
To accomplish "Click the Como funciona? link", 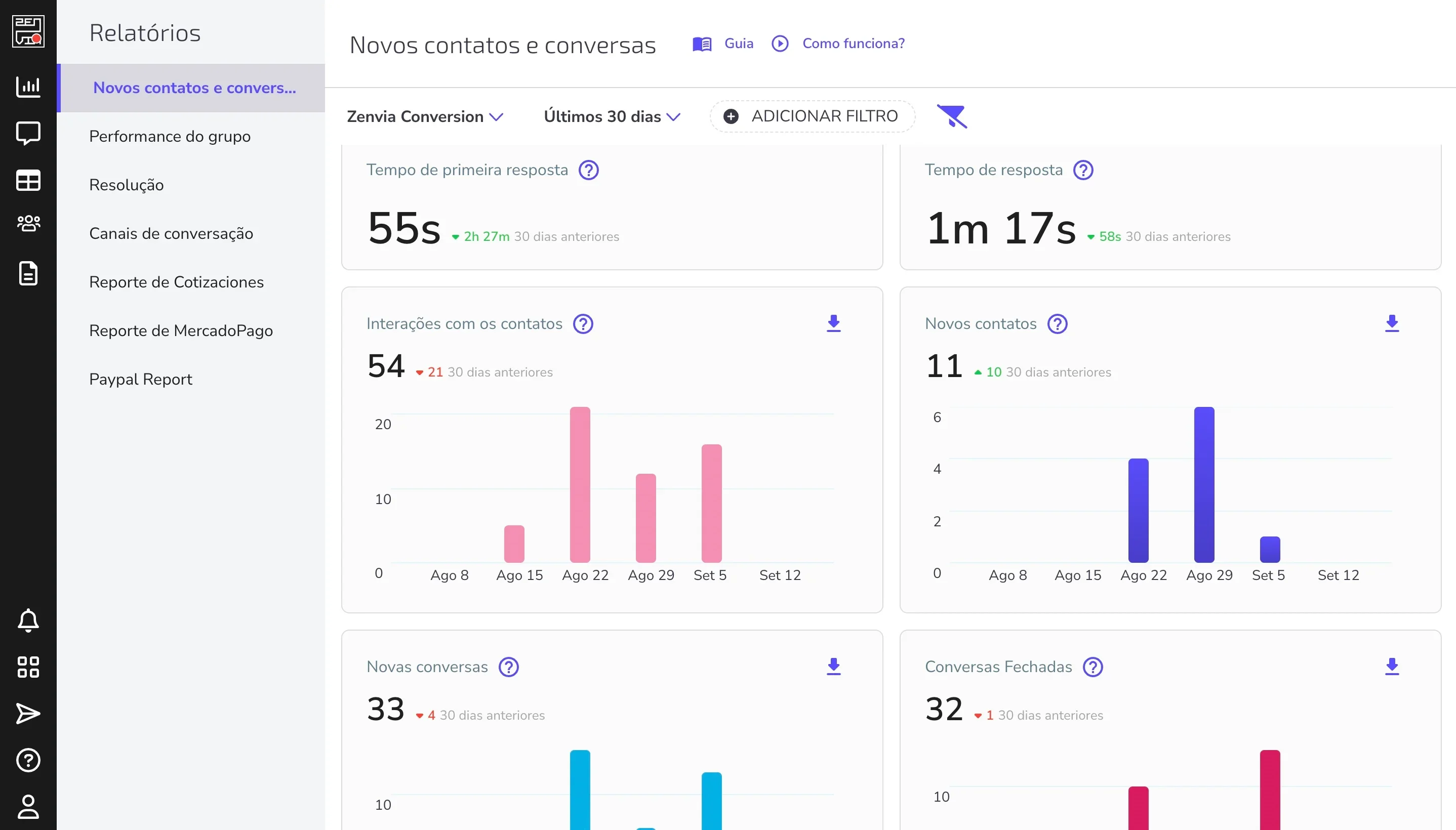I will (x=853, y=44).
